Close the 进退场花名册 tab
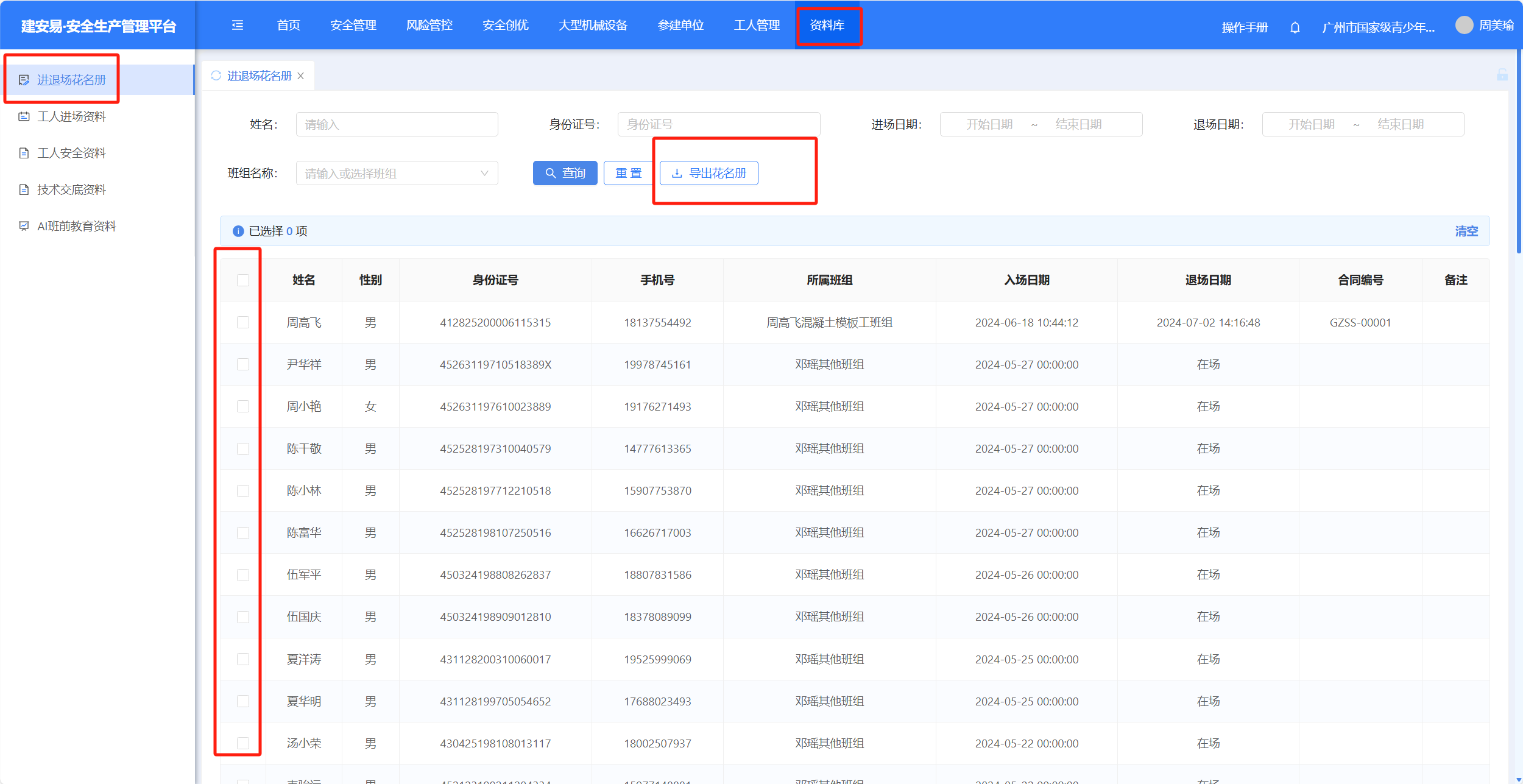 pos(301,76)
